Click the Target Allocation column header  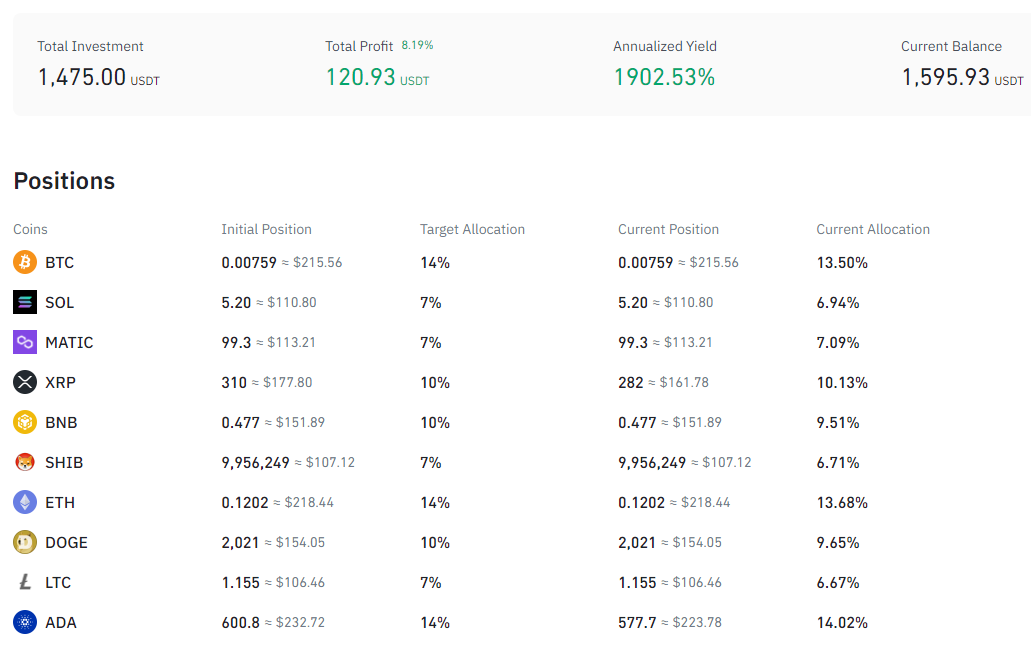point(473,229)
